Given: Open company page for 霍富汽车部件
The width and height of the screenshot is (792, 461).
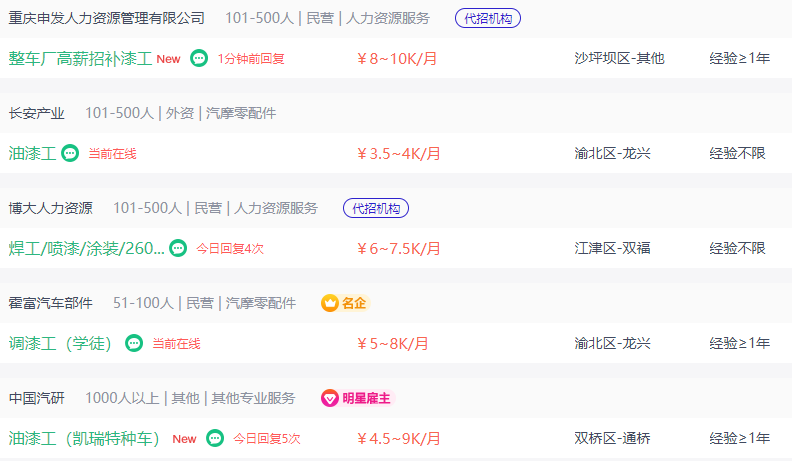Looking at the screenshot, I should point(51,303).
